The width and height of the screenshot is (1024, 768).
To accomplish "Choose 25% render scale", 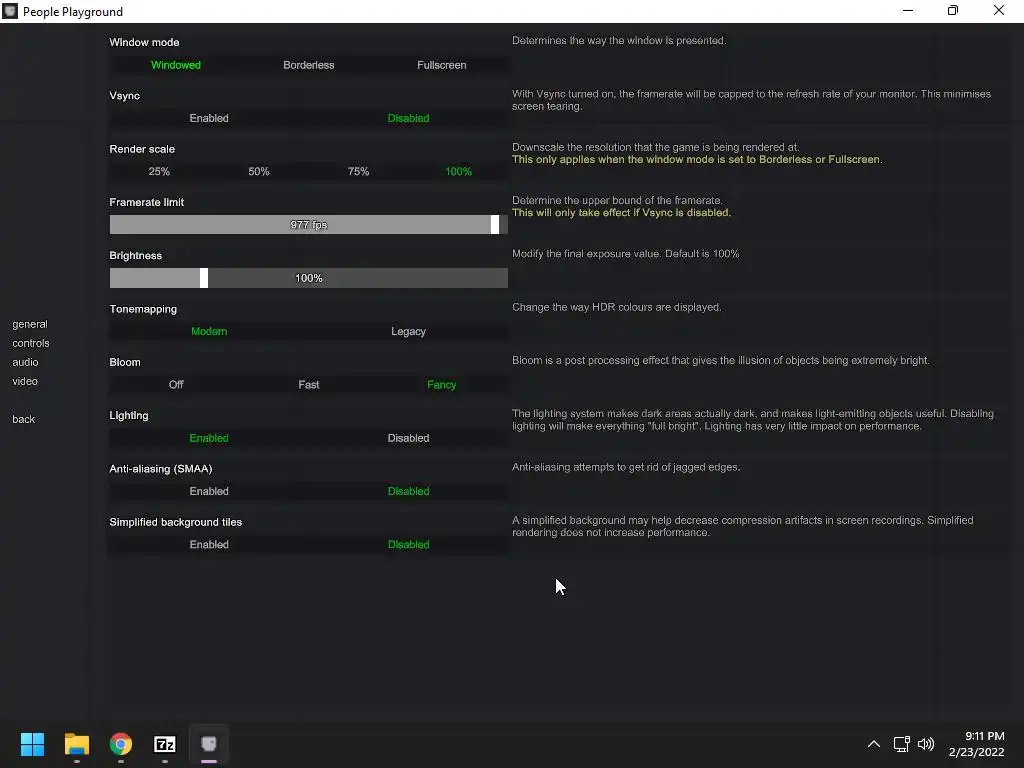I will click(x=159, y=171).
